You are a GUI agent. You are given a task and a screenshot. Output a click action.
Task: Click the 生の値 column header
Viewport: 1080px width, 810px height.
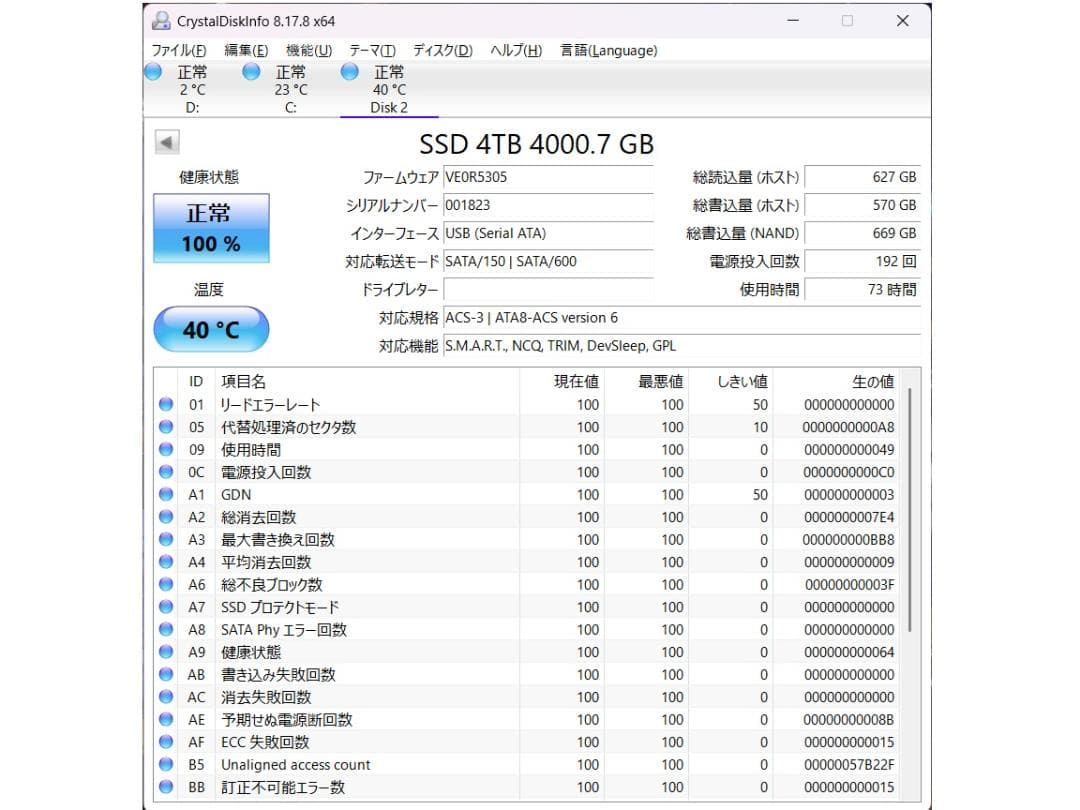click(836, 382)
